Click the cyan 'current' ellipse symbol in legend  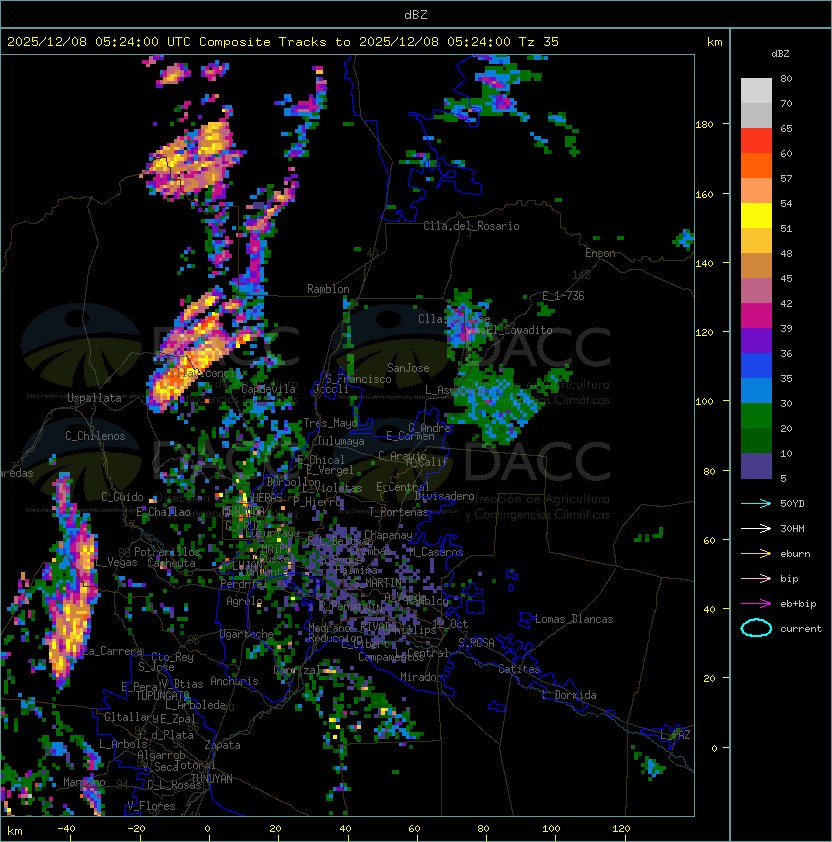(x=756, y=628)
